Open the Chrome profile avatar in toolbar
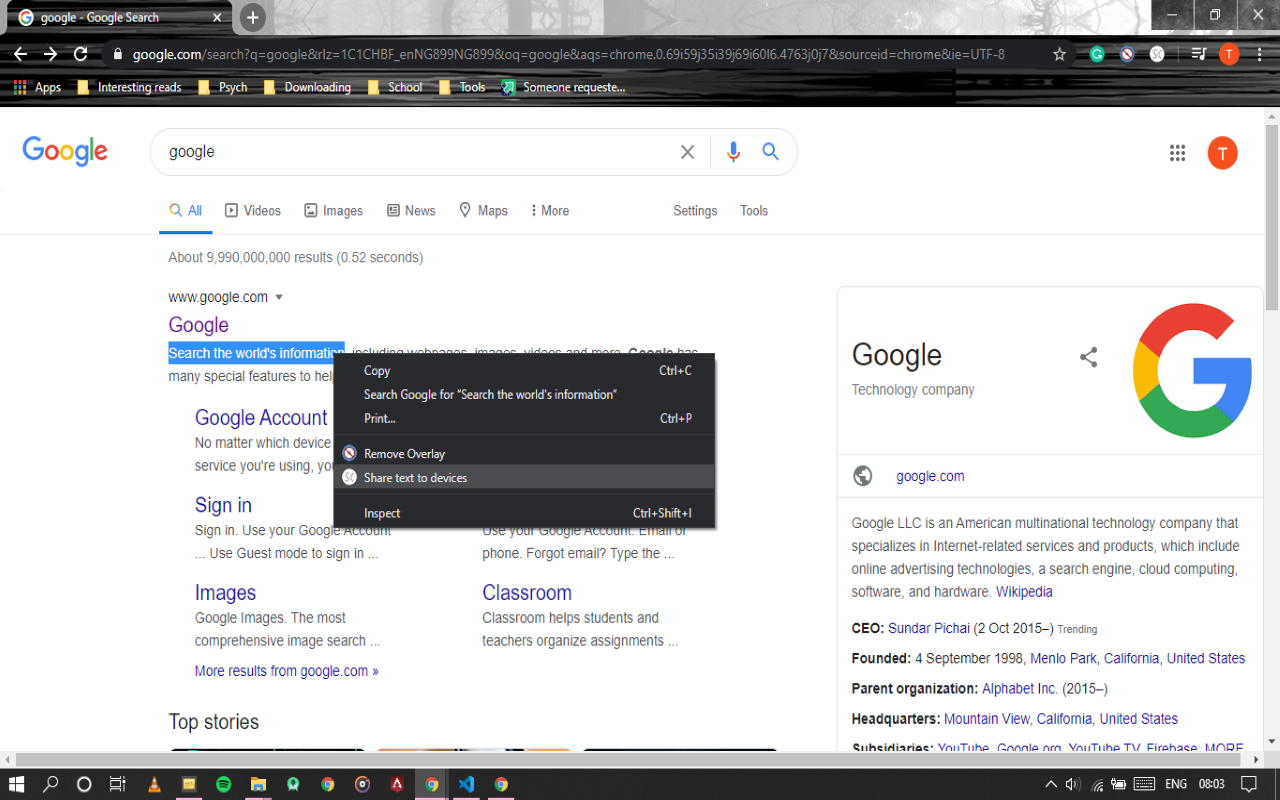Viewport: 1280px width, 800px height. pos(1229,54)
